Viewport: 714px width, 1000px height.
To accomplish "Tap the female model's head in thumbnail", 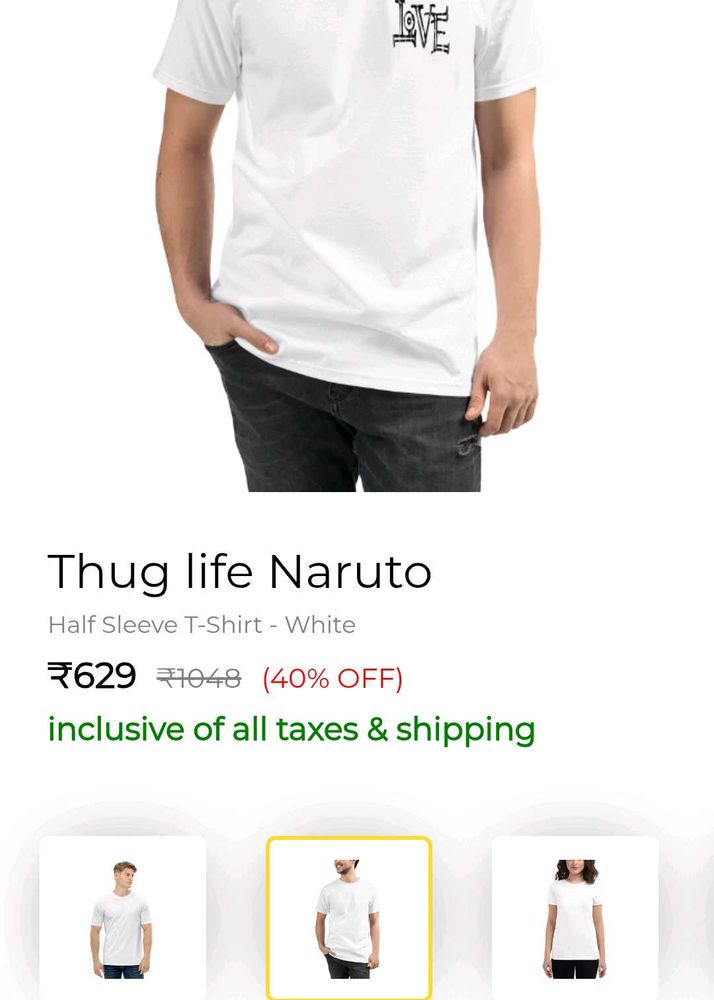I will [576, 871].
